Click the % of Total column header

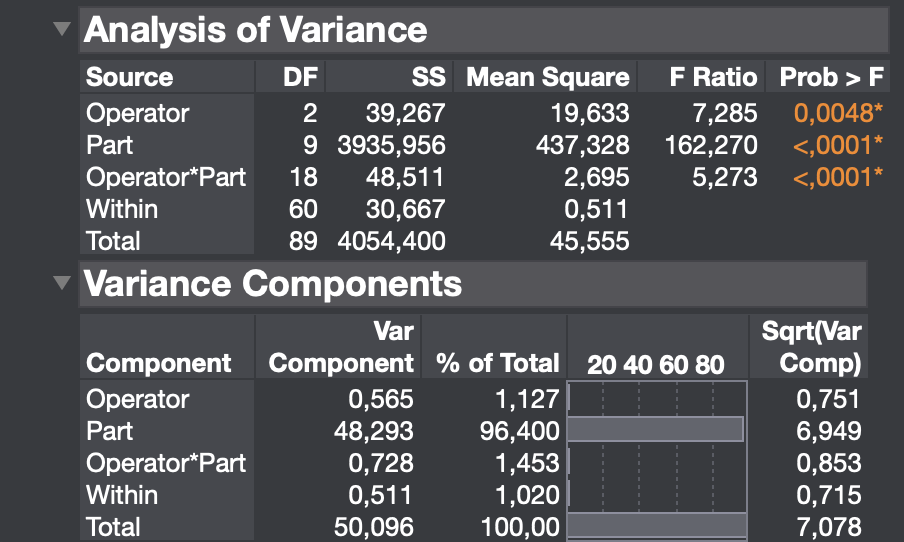pos(497,363)
